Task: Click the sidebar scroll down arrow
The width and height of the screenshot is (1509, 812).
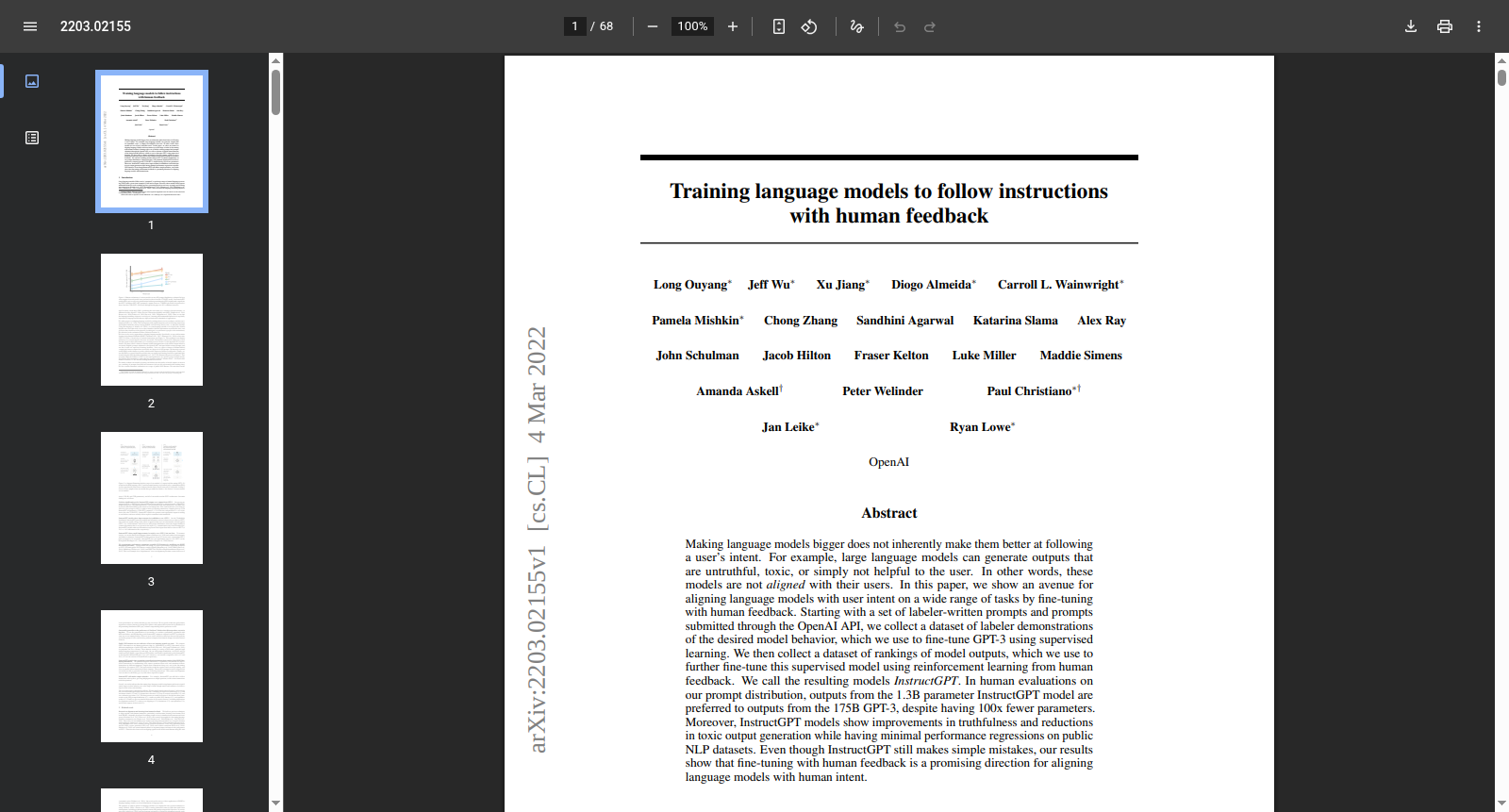Action: (275, 804)
